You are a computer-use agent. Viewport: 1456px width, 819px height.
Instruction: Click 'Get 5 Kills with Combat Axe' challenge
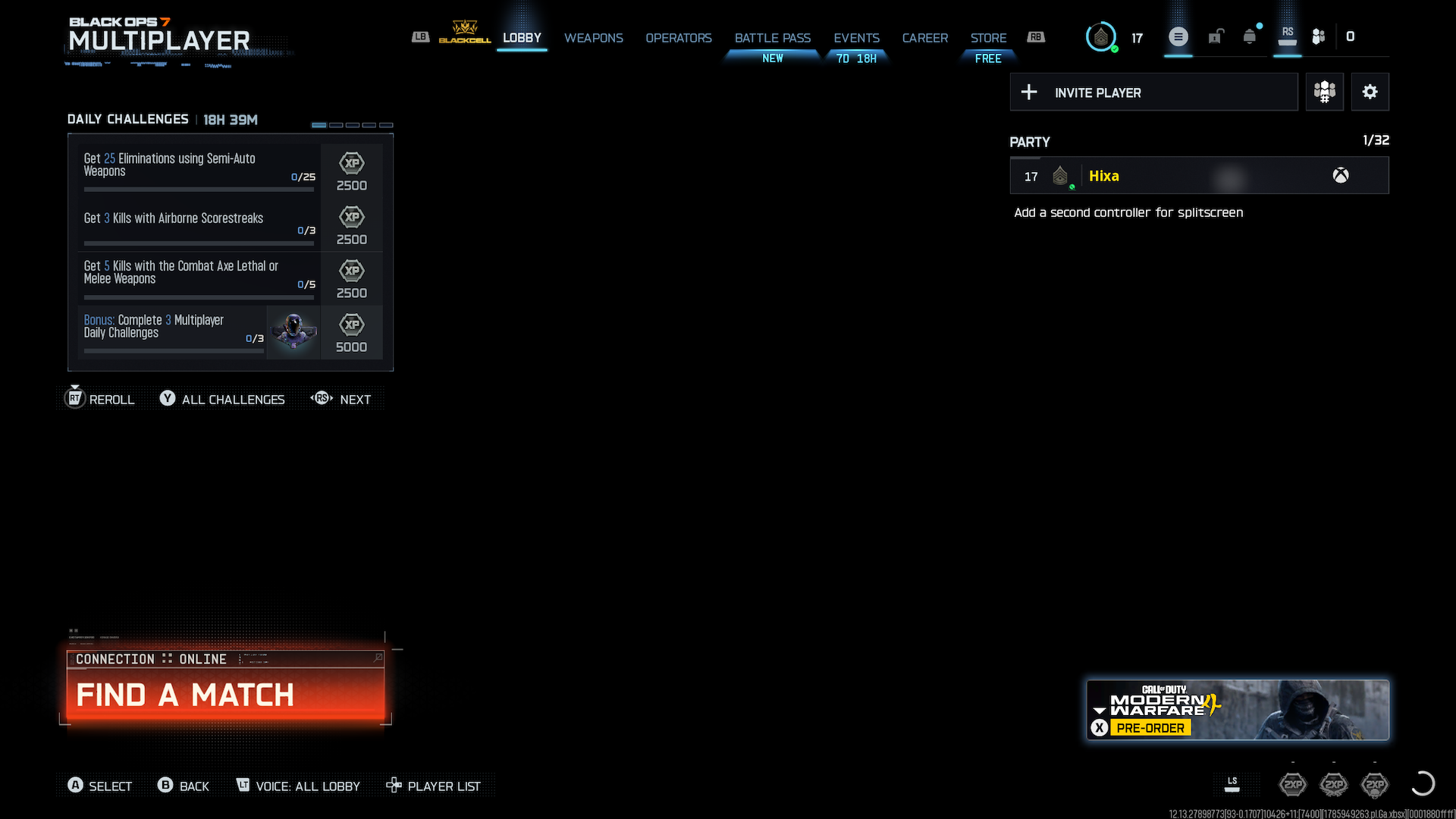tap(181, 272)
